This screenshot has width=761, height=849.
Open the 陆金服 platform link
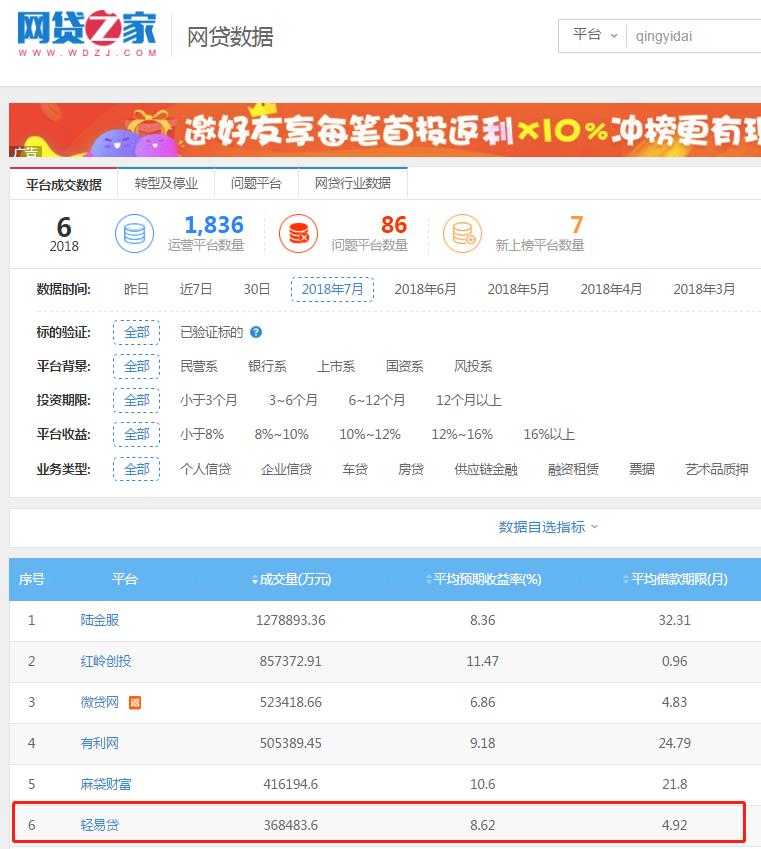click(100, 621)
